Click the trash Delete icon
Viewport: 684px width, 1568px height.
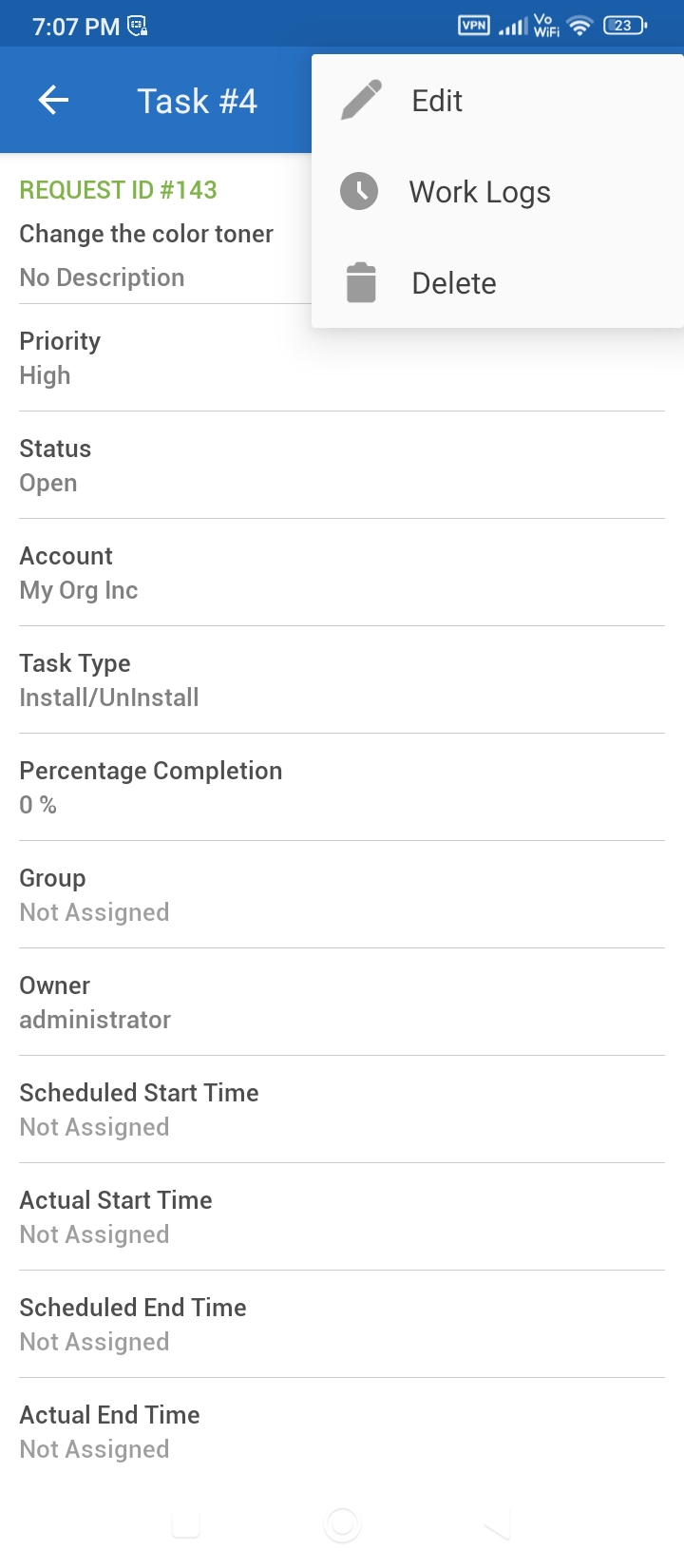(x=361, y=283)
